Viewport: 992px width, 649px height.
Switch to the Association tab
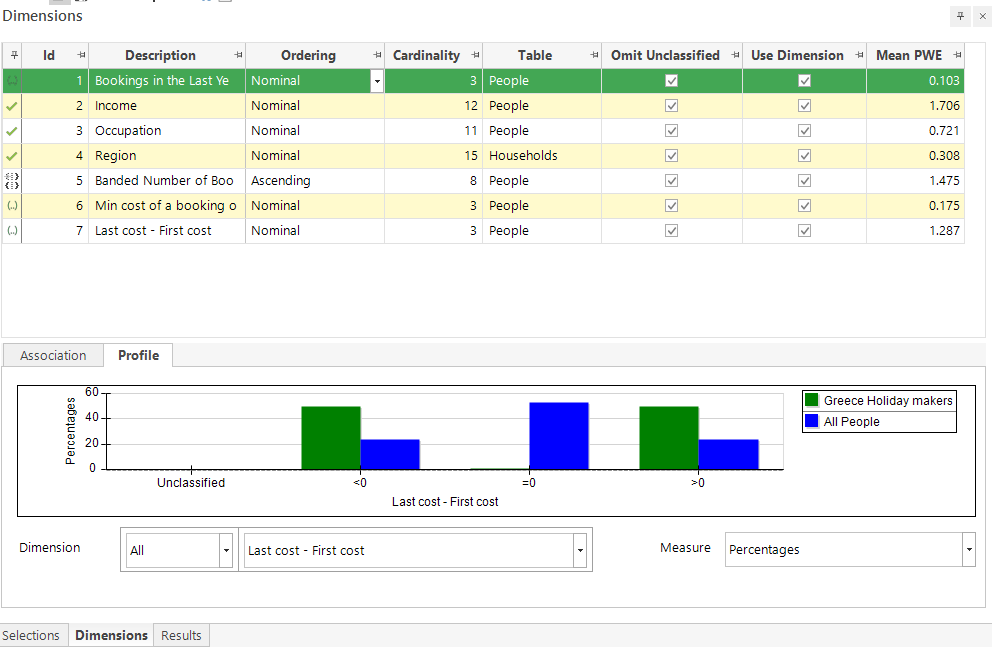(53, 355)
